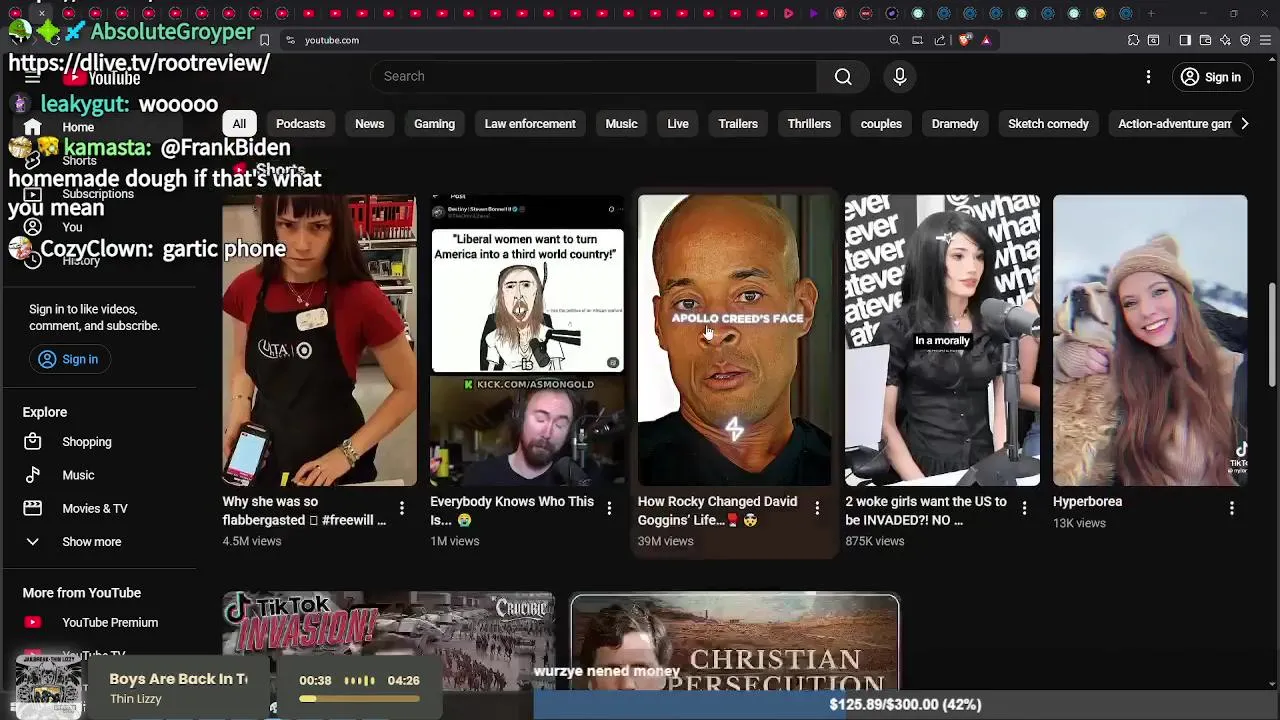Open Hyperborea short title link
Viewport: 1280px width, 720px height.
coord(1087,502)
